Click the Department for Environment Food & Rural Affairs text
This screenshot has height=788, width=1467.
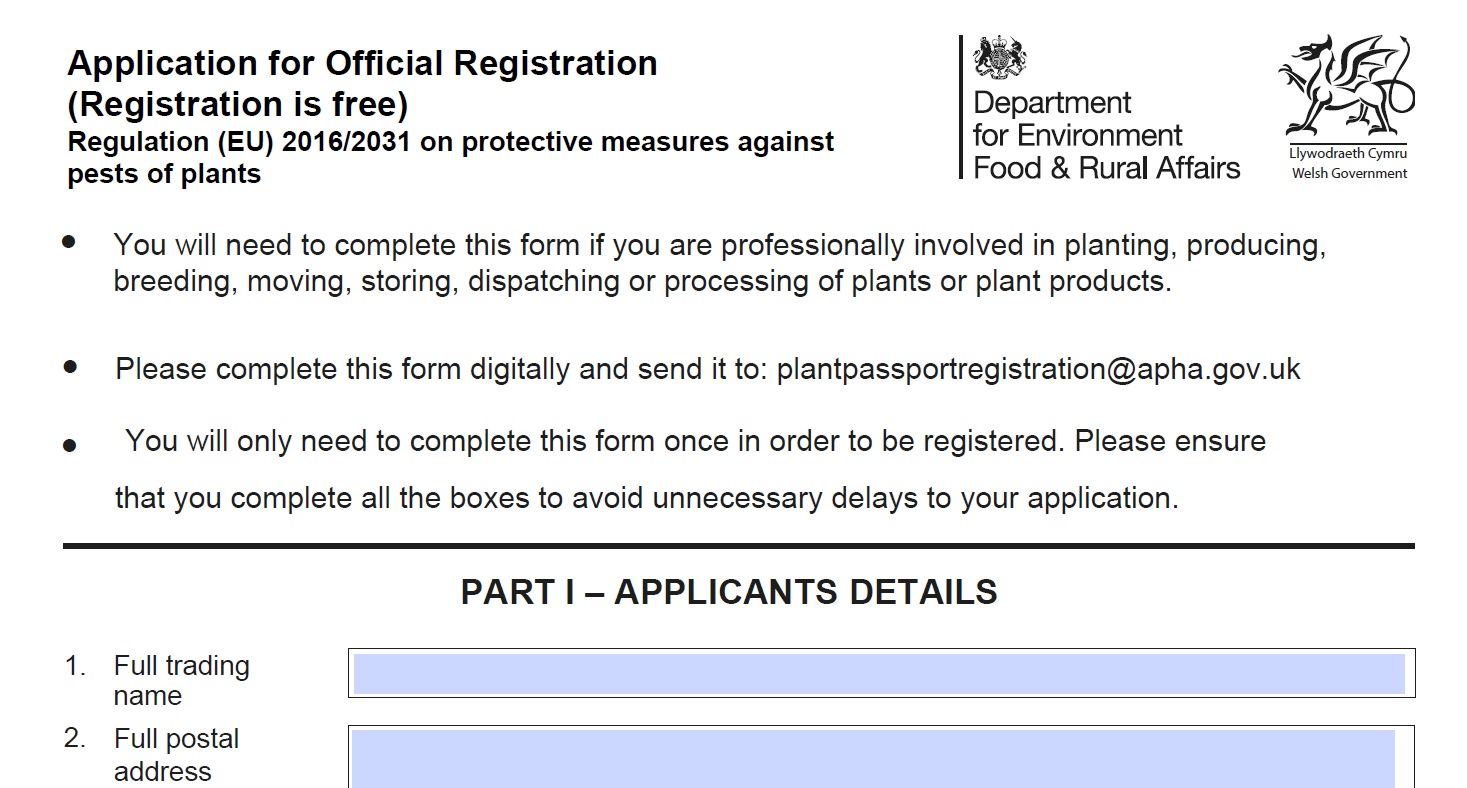point(1105,135)
